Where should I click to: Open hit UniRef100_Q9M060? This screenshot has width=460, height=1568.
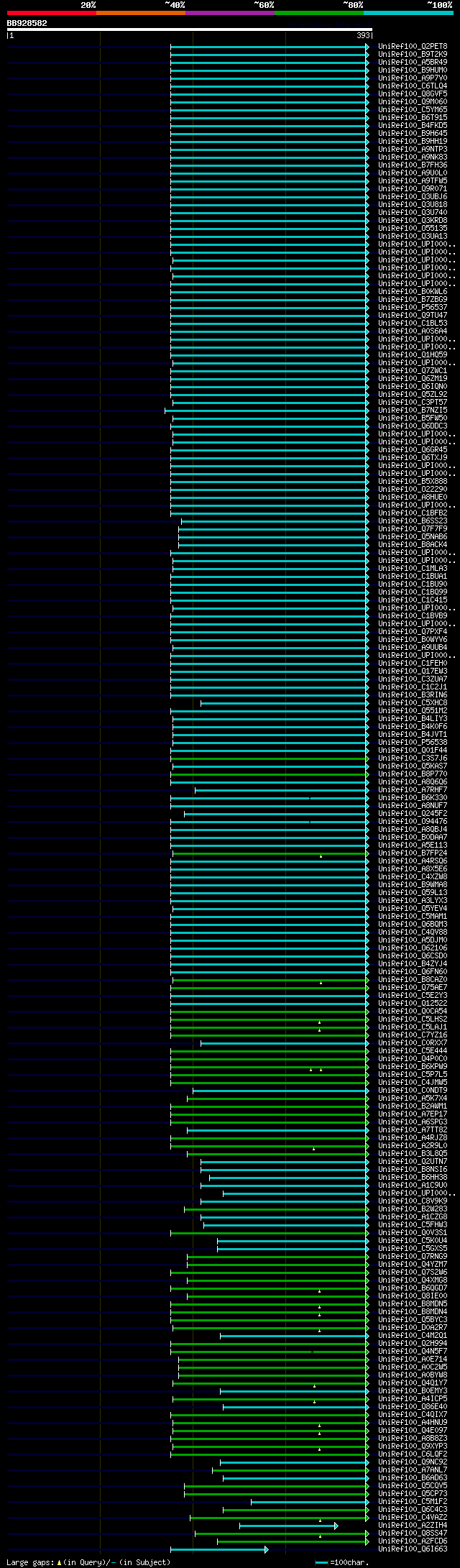[x=413, y=102]
